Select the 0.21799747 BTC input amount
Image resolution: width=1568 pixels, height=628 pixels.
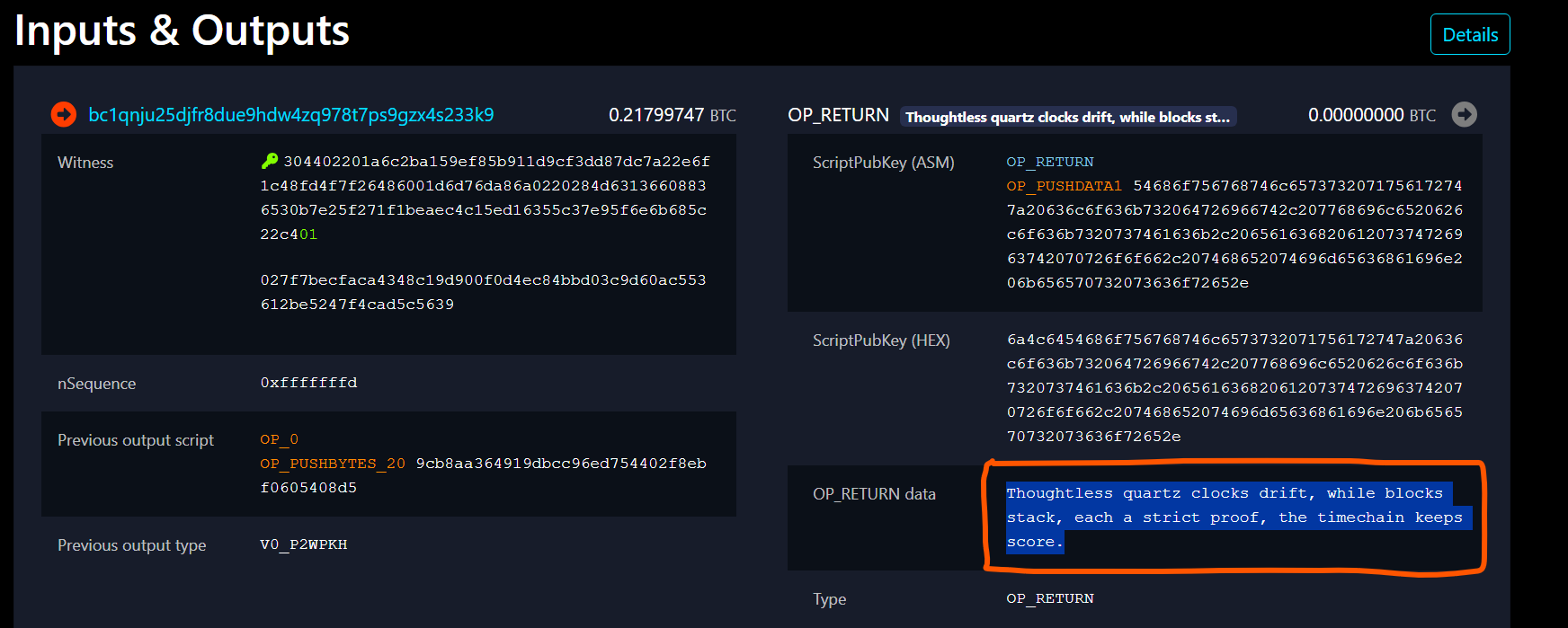click(x=672, y=115)
